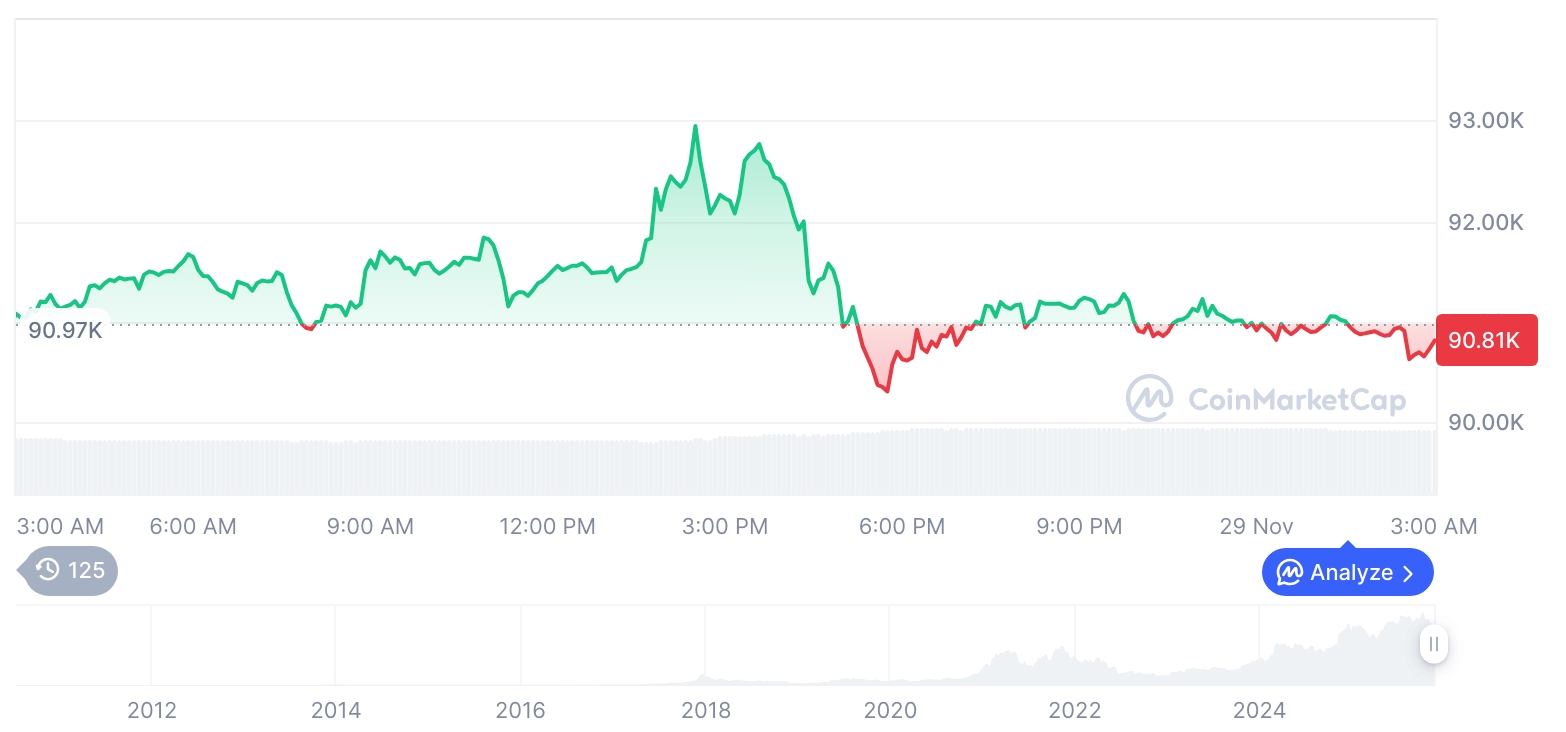Image resolution: width=1566 pixels, height=732 pixels.
Task: Click the 2012 label on overview timeline
Action: (x=152, y=710)
